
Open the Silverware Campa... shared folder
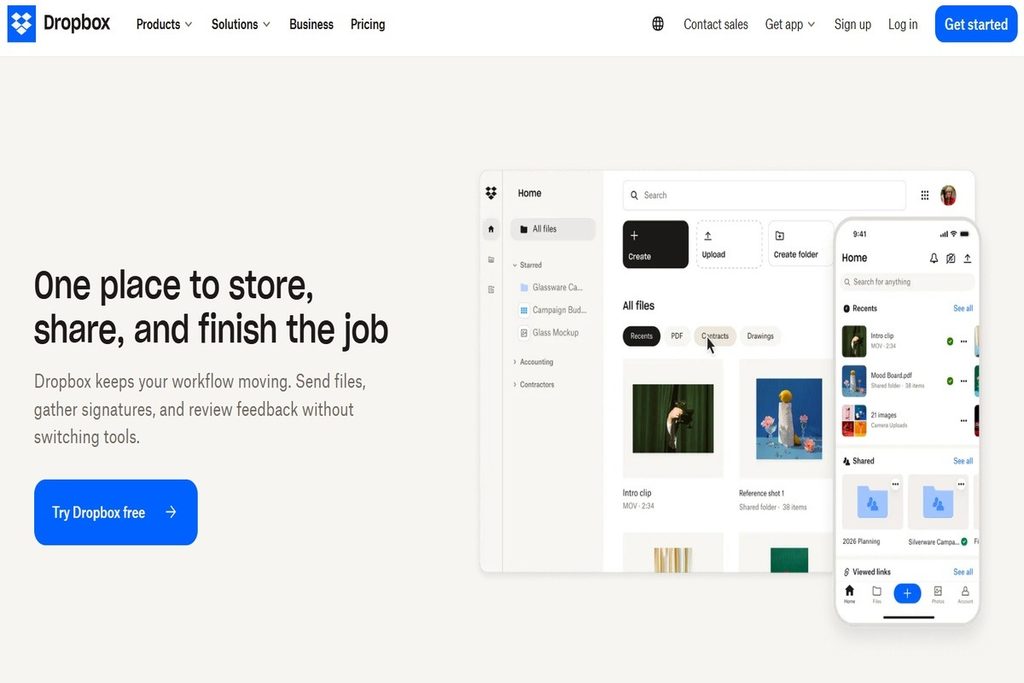(938, 502)
